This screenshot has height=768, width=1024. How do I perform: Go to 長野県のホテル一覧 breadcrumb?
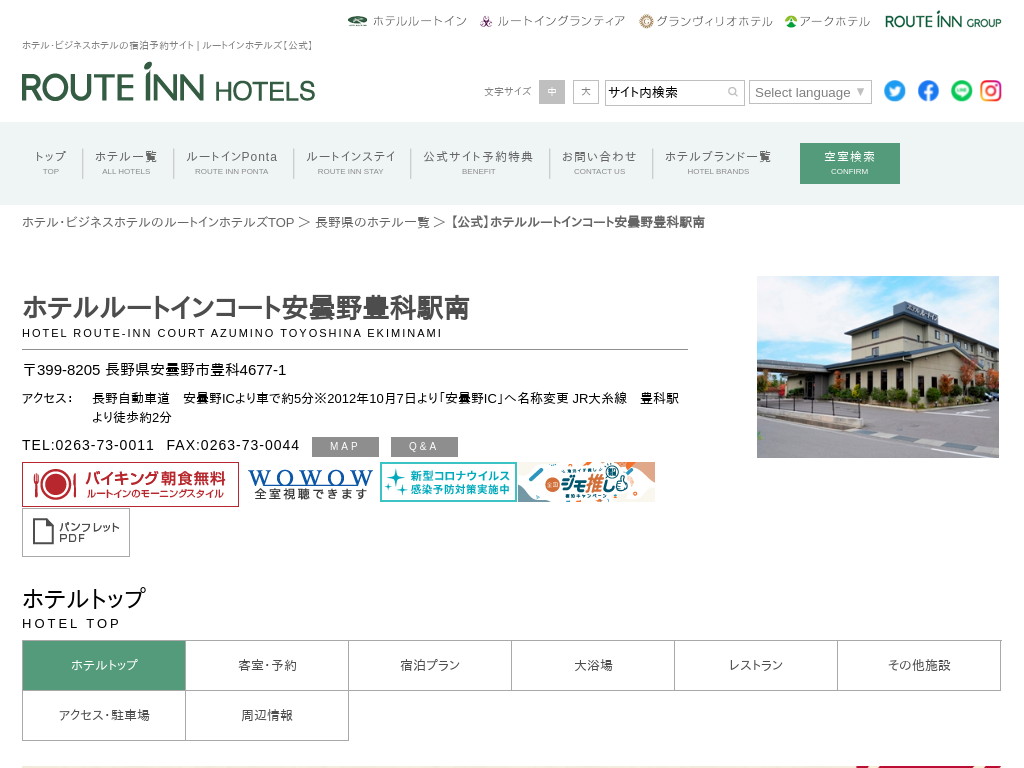pyautogui.click(x=372, y=222)
